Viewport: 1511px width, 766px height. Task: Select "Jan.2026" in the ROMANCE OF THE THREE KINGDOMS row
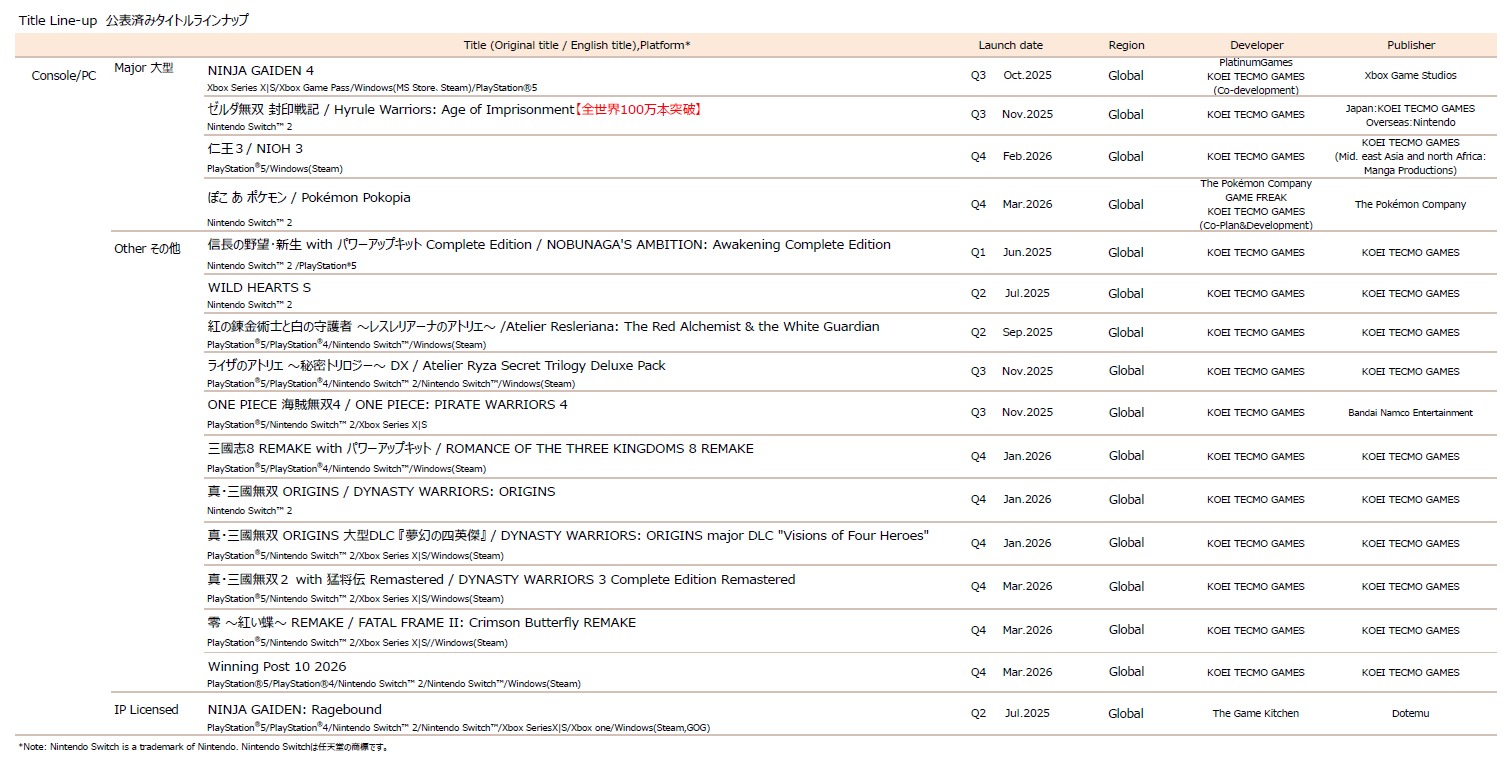coord(1027,457)
